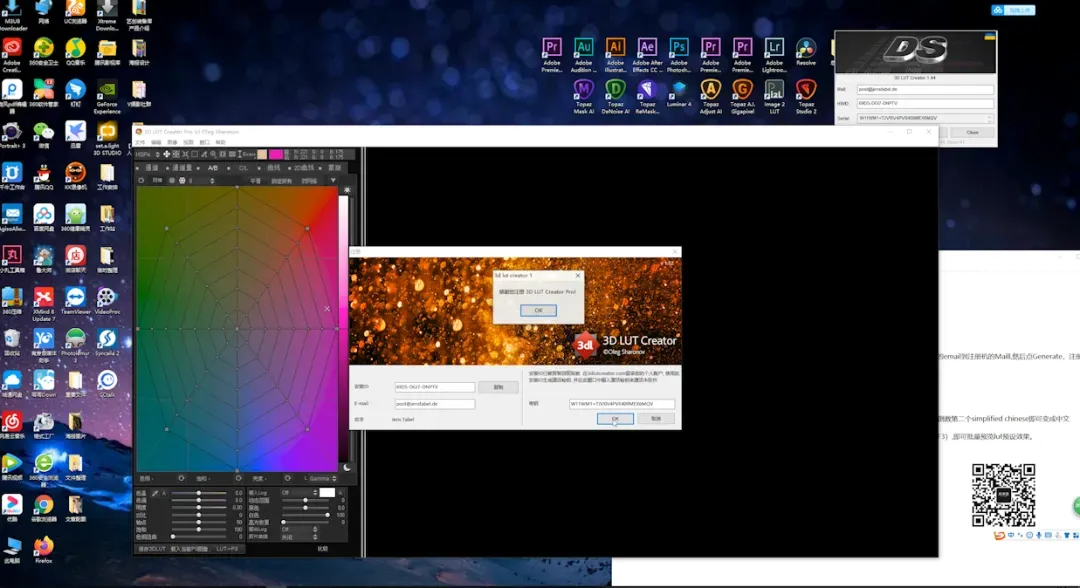Toggle the C/L grid mode indicator
This screenshot has width=1080, height=588.
click(243, 168)
